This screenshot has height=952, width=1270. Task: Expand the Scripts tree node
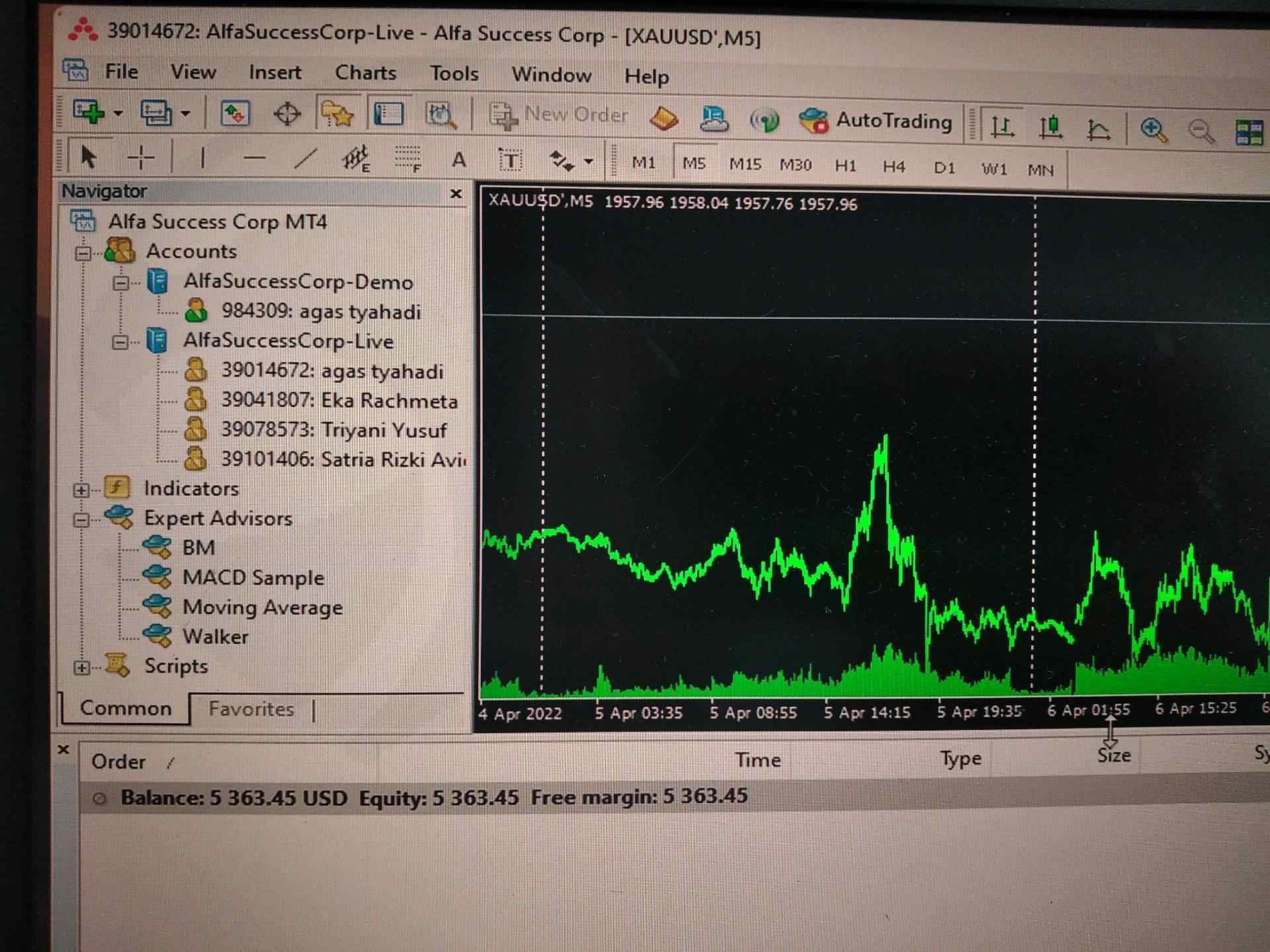coord(81,668)
